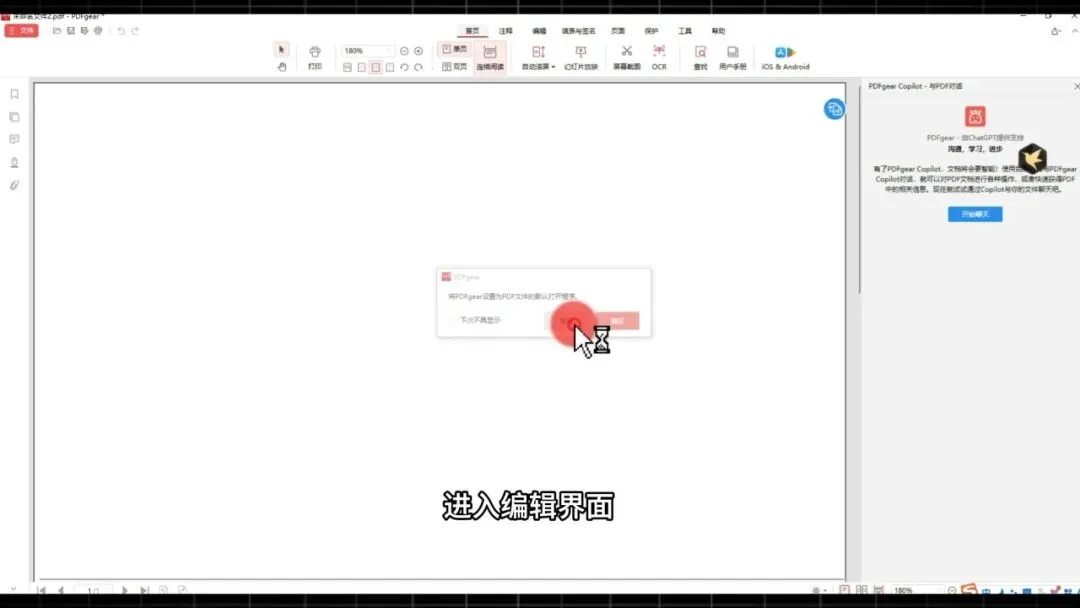This screenshot has width=1080, height=608.
Task: Open the red 文件 file menu button
Action: [x=21, y=31]
